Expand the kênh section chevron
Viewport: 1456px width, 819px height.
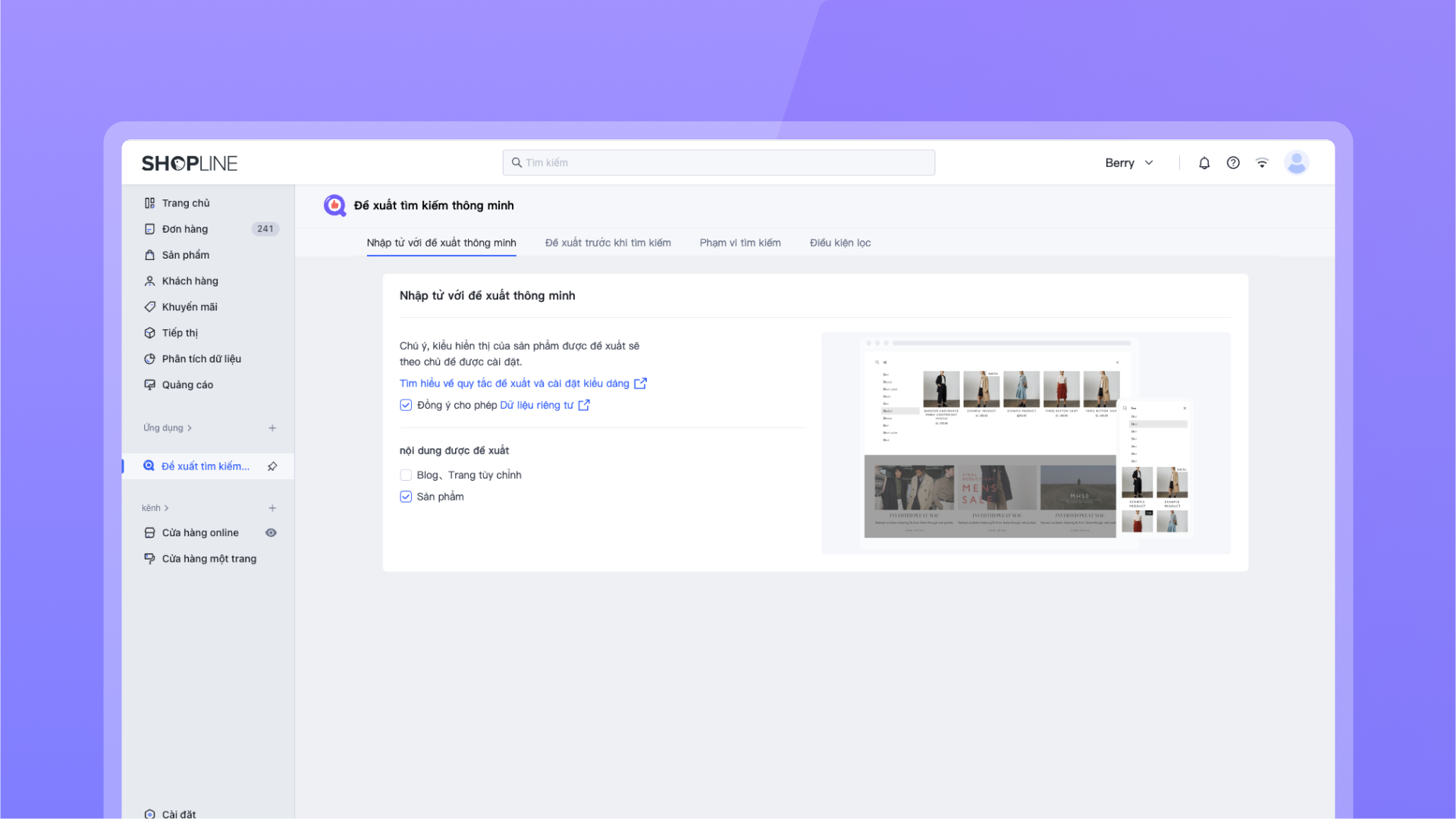tap(166, 508)
